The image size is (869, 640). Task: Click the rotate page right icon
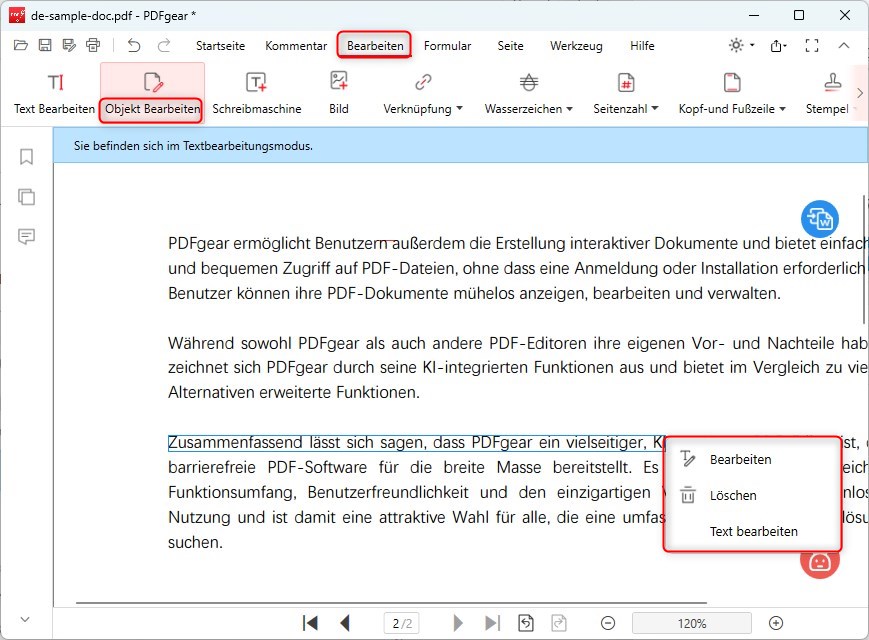coord(559,623)
